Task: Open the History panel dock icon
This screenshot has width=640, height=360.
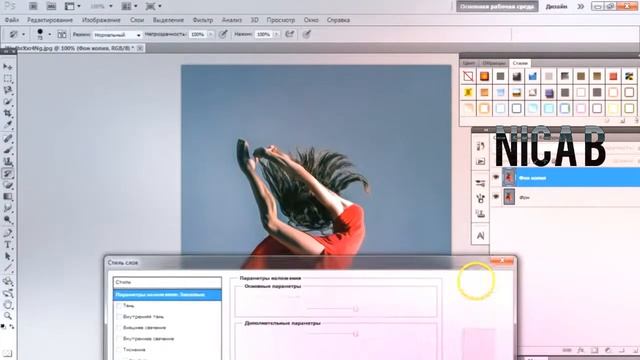Action: (x=480, y=146)
